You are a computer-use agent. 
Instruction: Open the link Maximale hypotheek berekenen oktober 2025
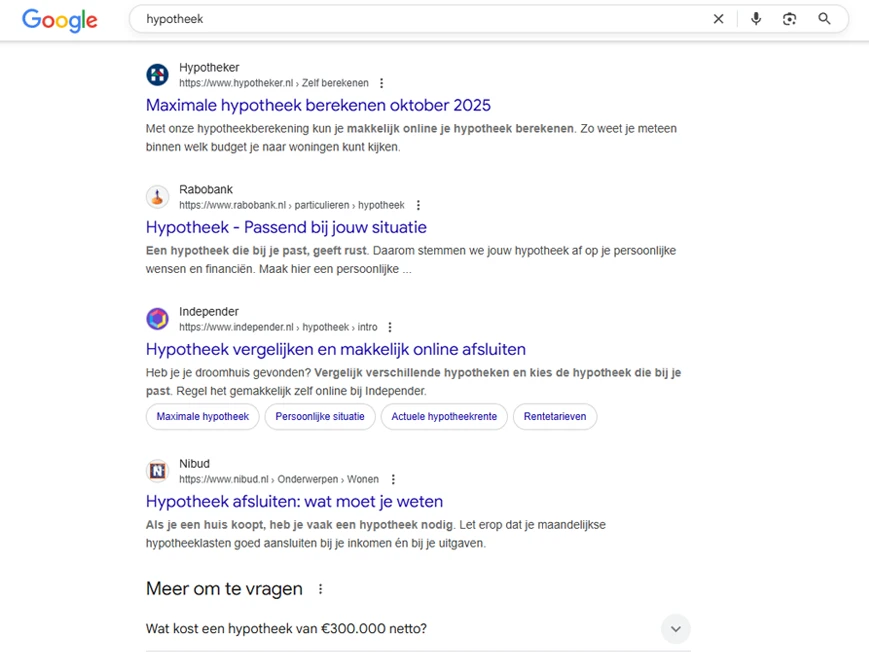tap(318, 105)
